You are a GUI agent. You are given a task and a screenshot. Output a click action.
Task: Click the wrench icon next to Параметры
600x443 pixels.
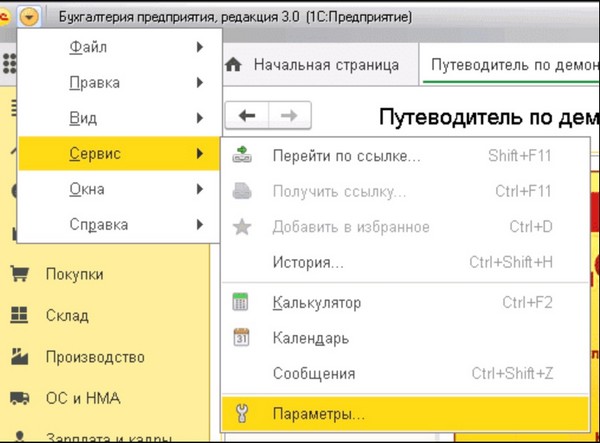(x=241, y=412)
